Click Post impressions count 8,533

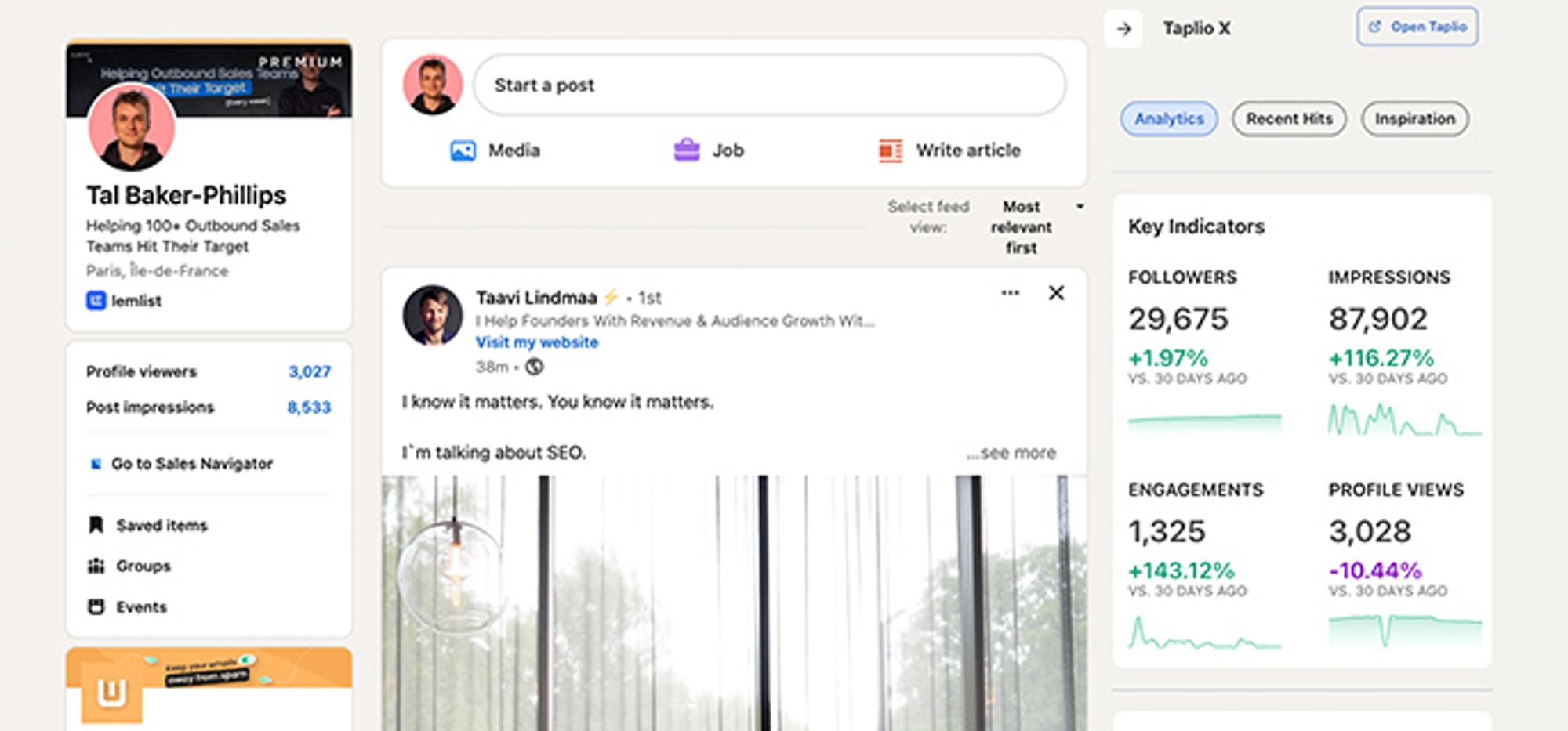point(309,407)
